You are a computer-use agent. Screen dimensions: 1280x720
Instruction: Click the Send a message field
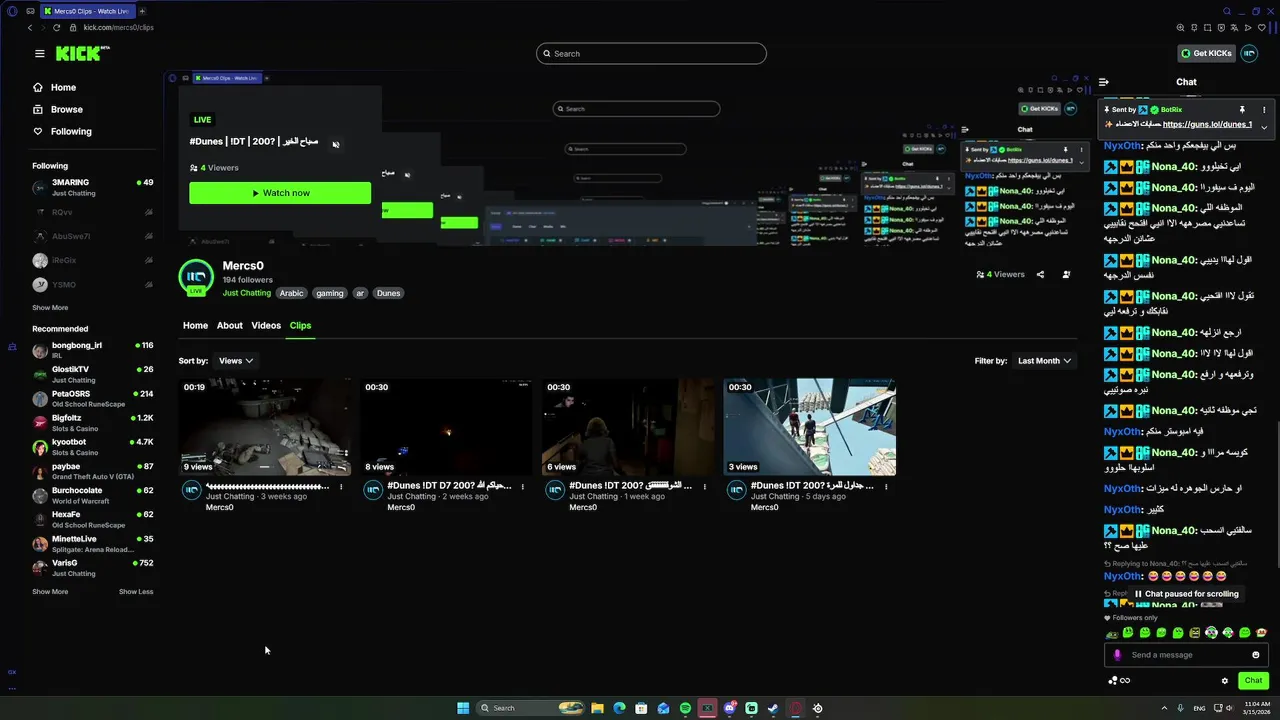(1188, 655)
